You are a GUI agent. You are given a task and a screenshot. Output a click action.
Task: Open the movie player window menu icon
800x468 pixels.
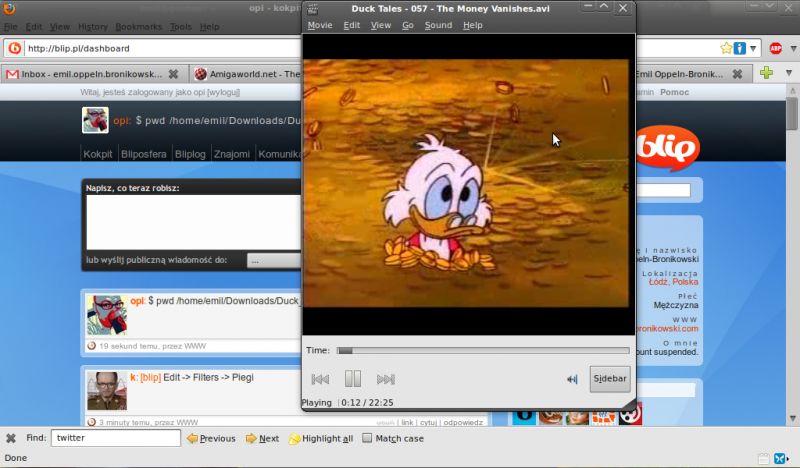tap(313, 8)
